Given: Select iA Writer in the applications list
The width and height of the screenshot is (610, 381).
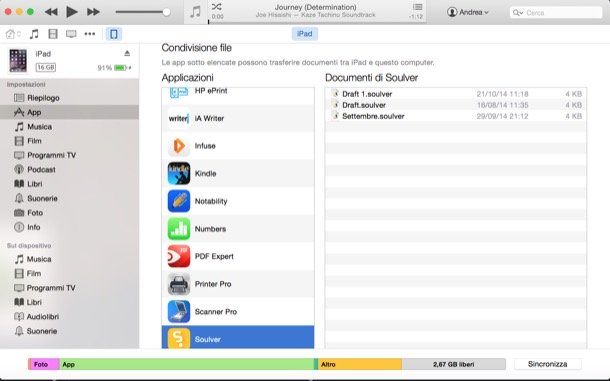Looking at the screenshot, I should pyautogui.click(x=238, y=118).
